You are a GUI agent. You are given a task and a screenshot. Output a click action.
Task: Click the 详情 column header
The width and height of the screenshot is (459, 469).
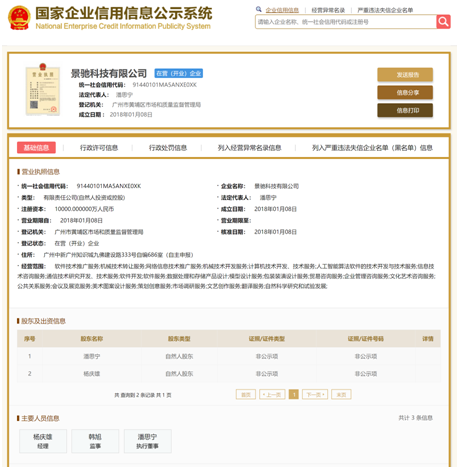428,339
